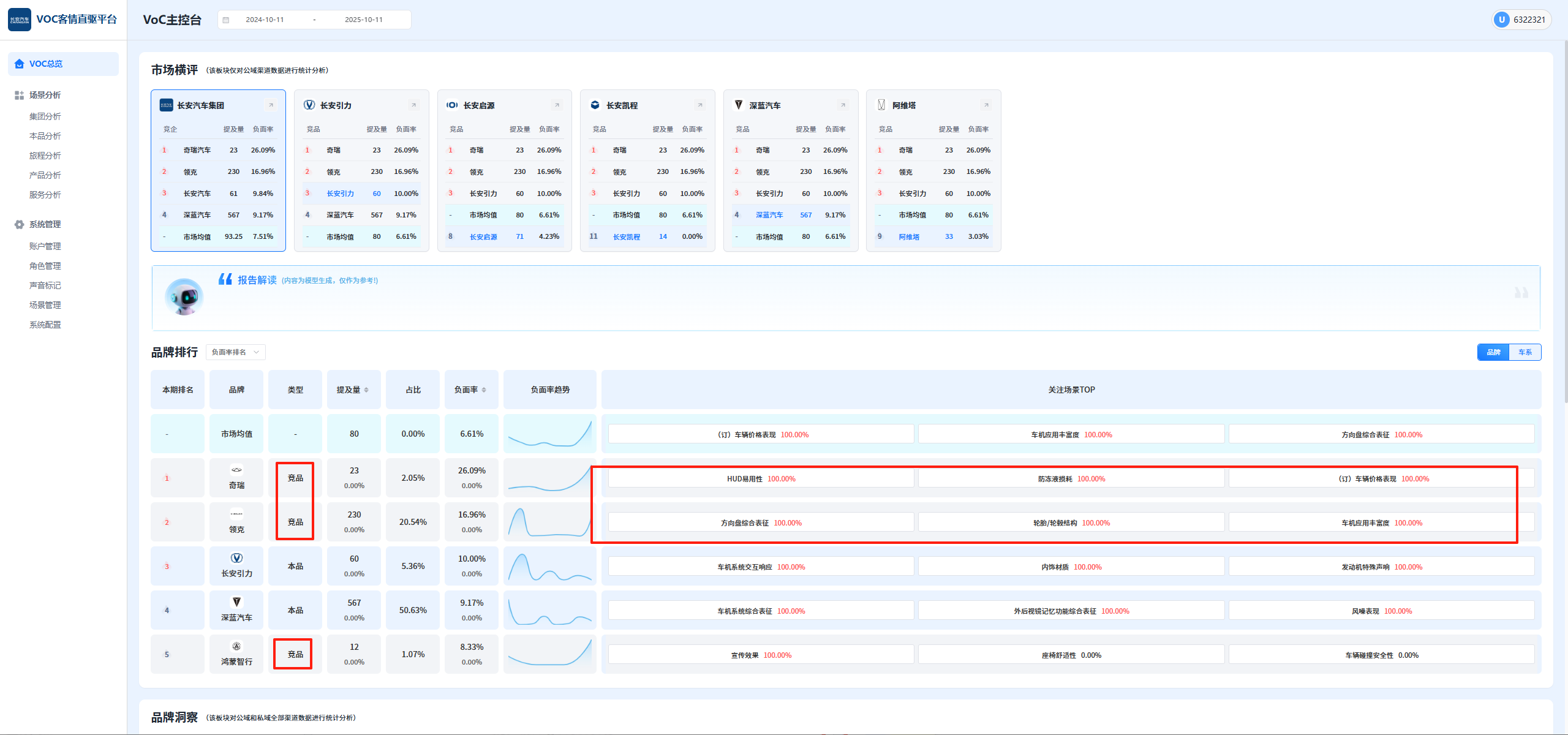This screenshot has height=735, width=1568.
Task: Click the AI robot assistant avatar
Action: (184, 297)
